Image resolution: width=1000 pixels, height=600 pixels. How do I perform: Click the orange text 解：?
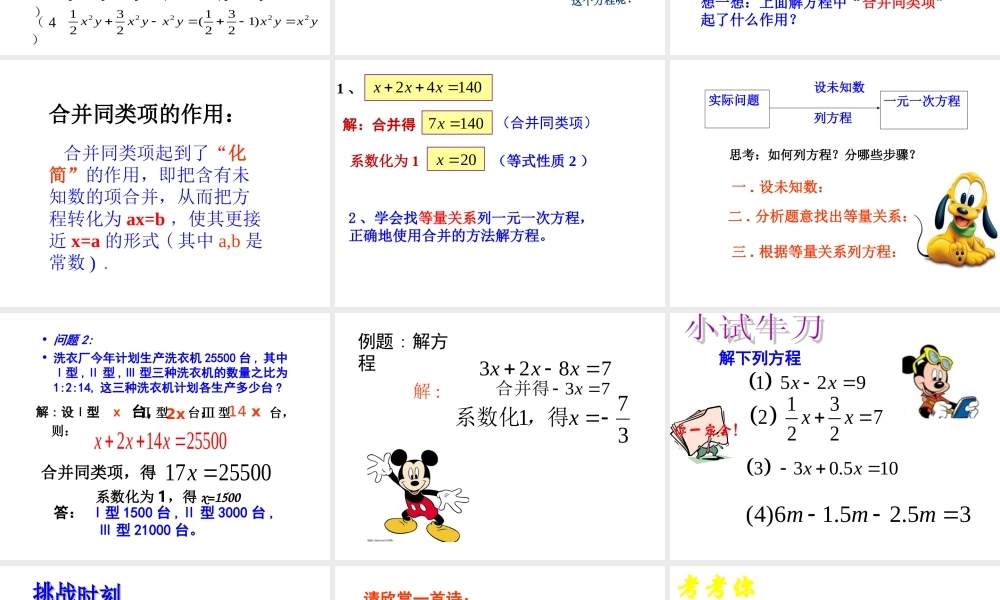click(427, 391)
